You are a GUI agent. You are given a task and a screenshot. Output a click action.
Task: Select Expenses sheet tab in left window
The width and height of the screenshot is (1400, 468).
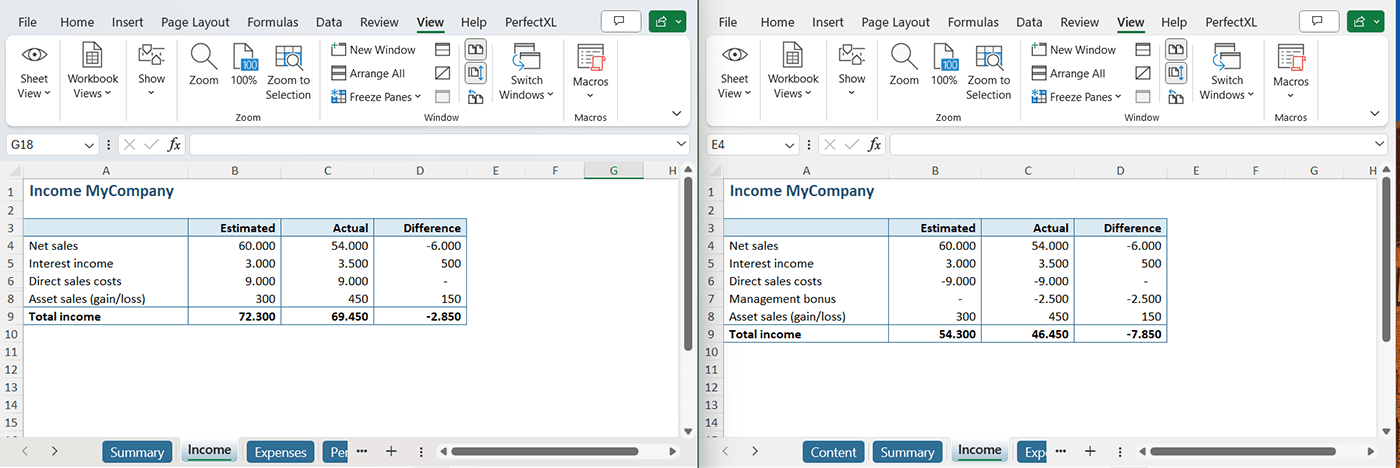(280, 452)
